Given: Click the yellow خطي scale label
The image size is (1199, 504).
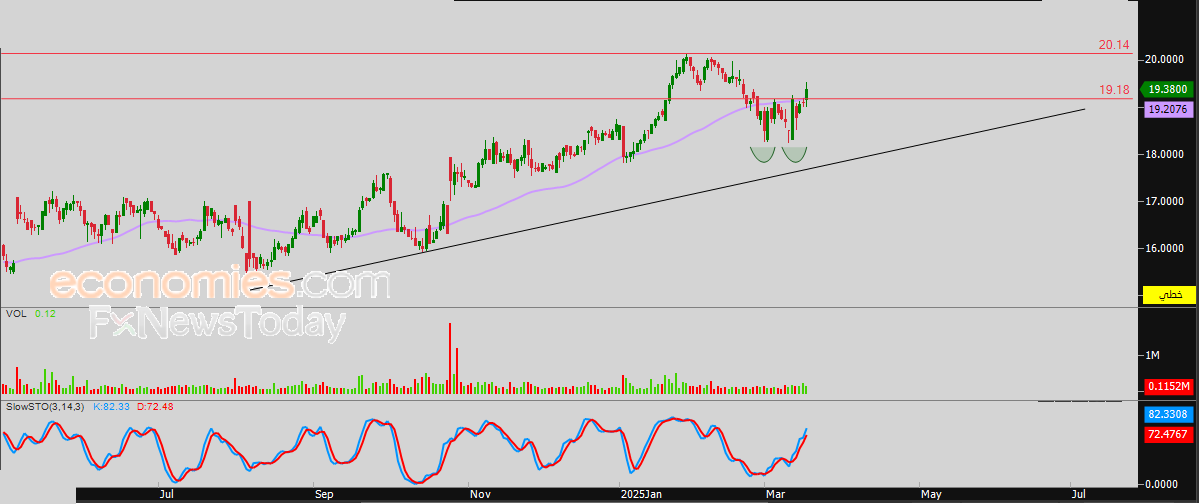Looking at the screenshot, I should (1168, 294).
